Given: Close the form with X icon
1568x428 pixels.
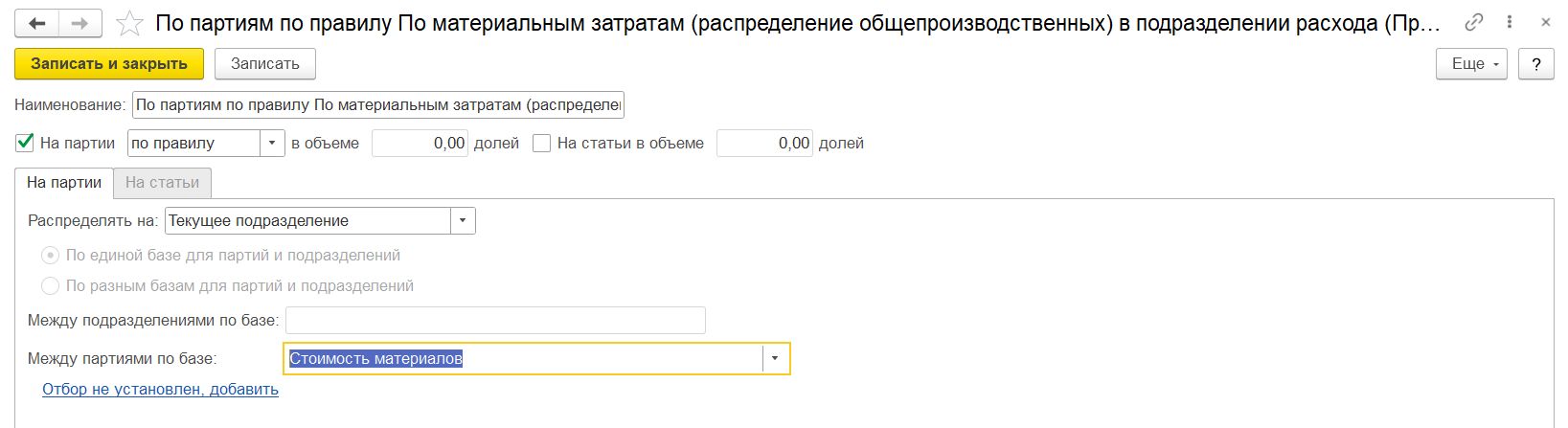Looking at the screenshot, I should click(x=1543, y=22).
